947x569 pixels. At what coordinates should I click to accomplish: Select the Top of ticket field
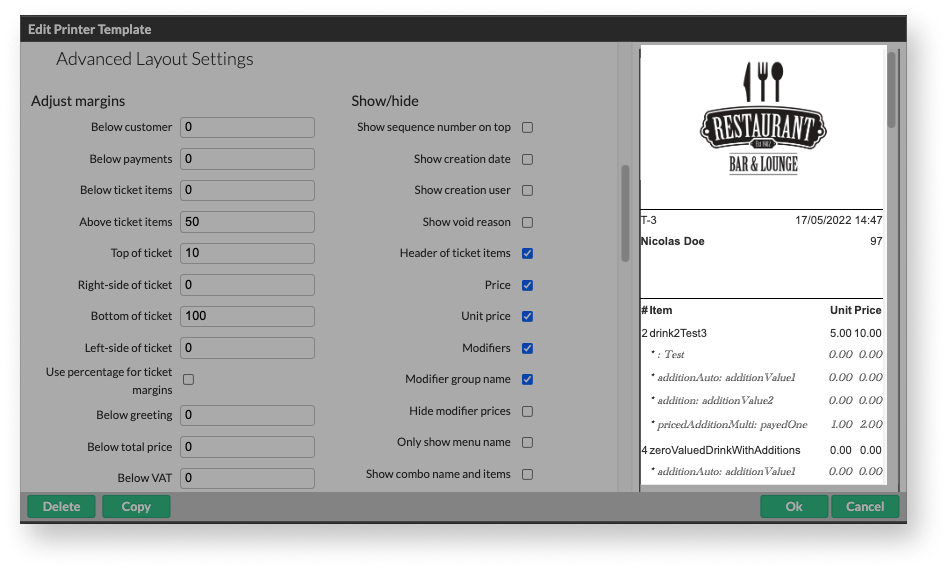pos(247,253)
